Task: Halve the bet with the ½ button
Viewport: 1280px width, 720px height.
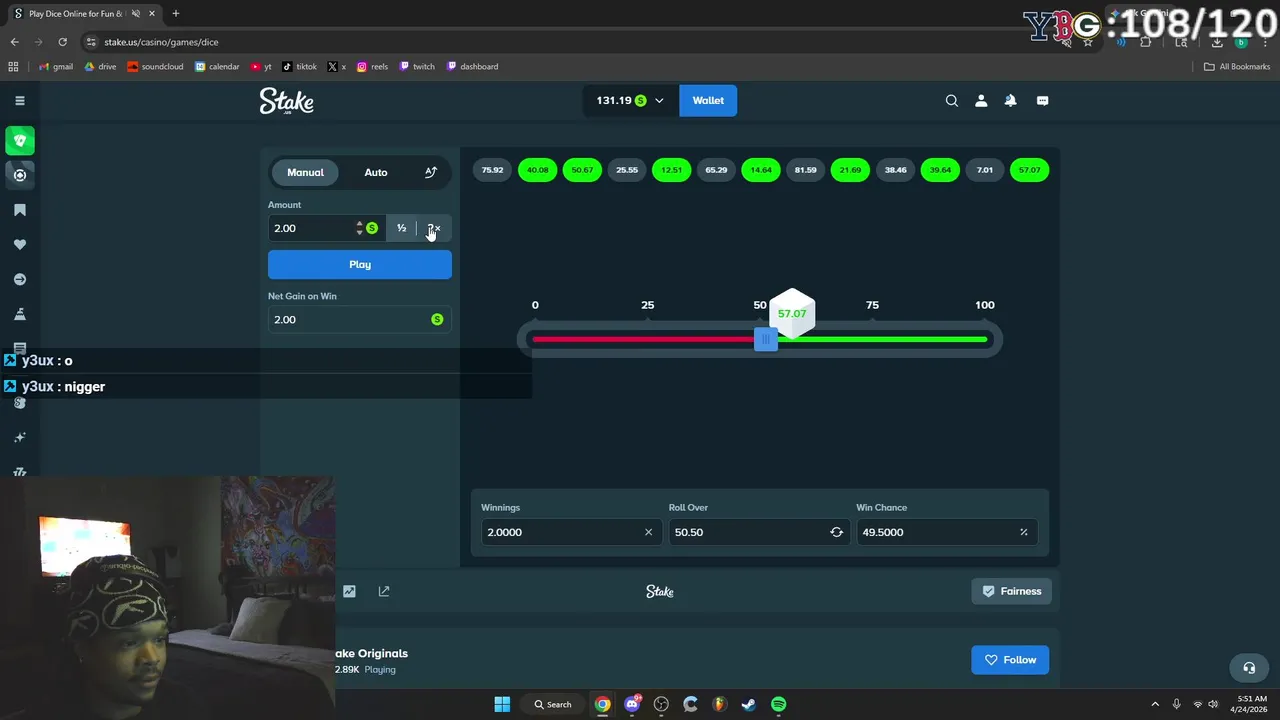Action: point(401,228)
